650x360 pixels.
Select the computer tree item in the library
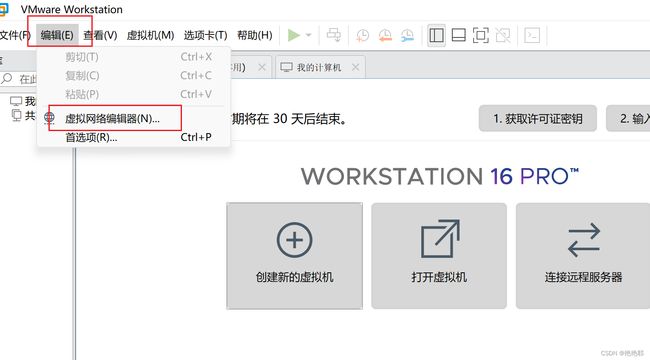[x=23, y=101]
